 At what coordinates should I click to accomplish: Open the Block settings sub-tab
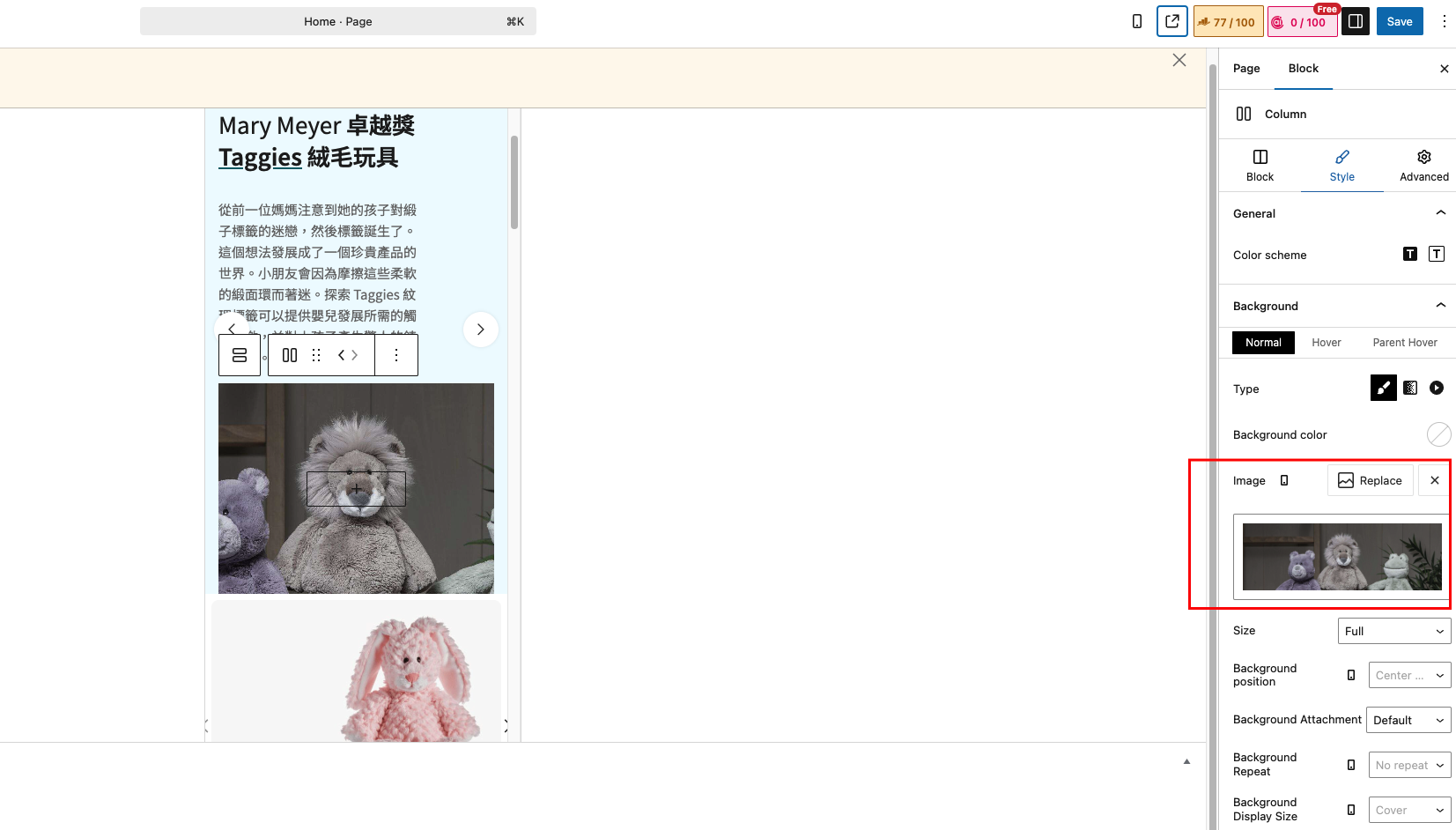tap(1260, 166)
